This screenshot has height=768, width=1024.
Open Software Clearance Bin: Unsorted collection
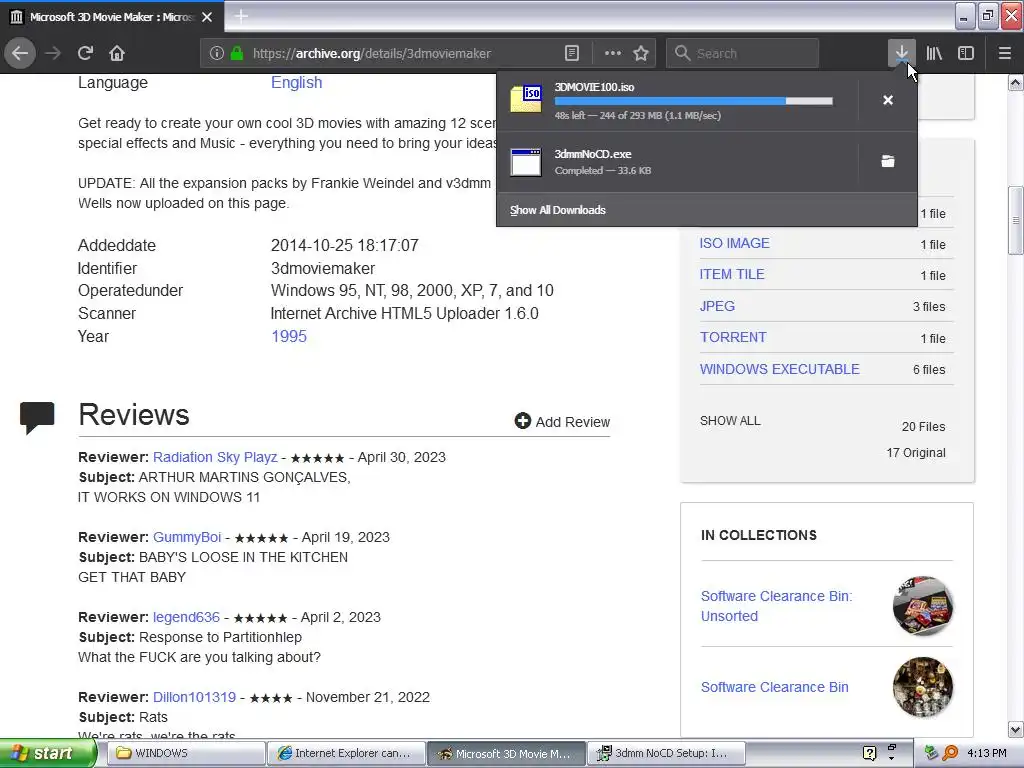pos(776,606)
